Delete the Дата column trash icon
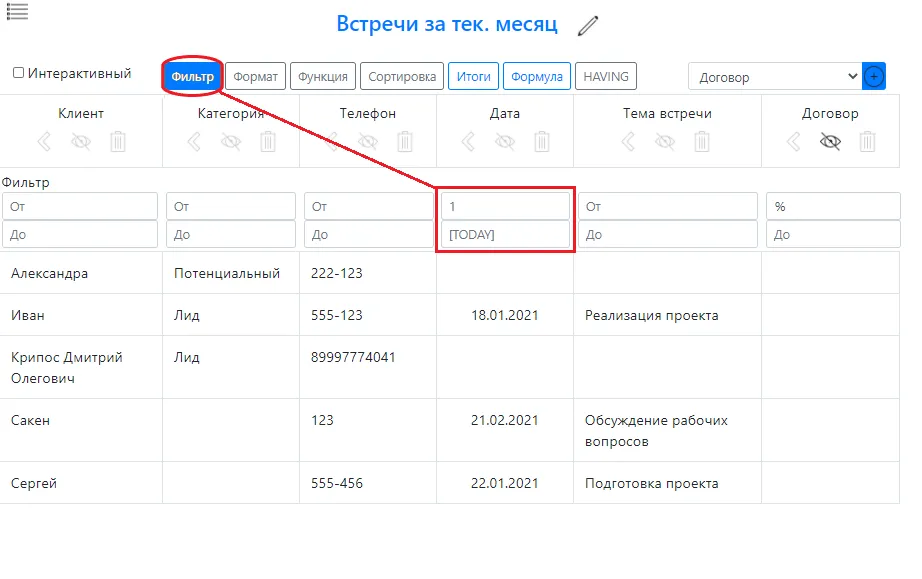This screenshot has height=579, width=922. (542, 142)
